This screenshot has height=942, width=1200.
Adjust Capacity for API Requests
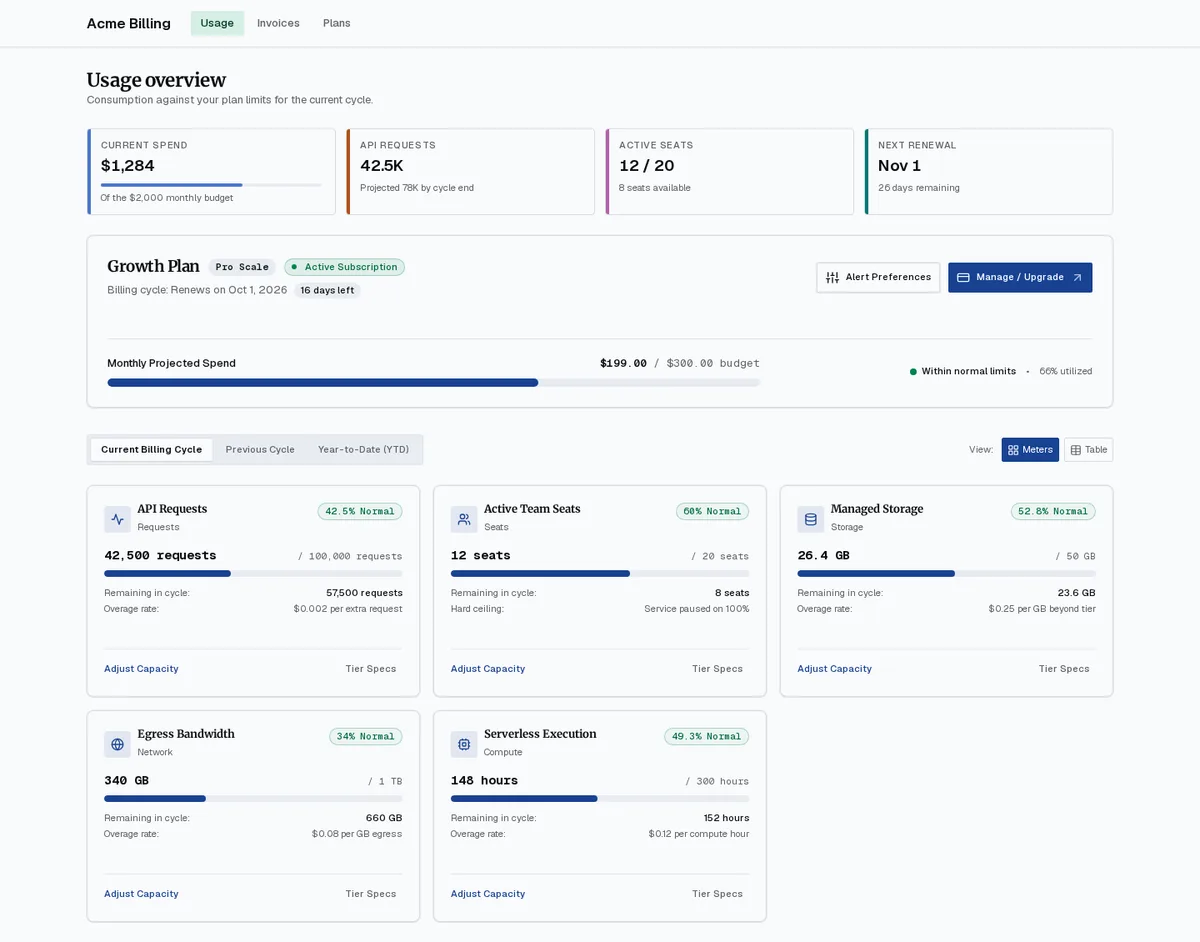(141, 669)
